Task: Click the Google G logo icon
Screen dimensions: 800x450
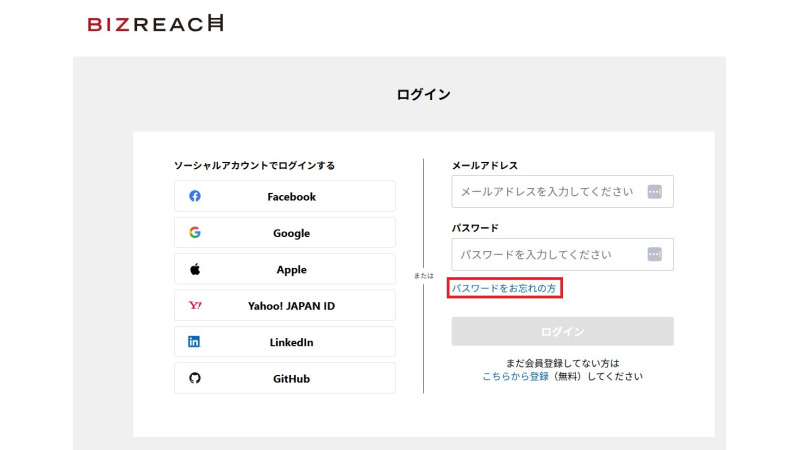Action: pyautogui.click(x=195, y=233)
